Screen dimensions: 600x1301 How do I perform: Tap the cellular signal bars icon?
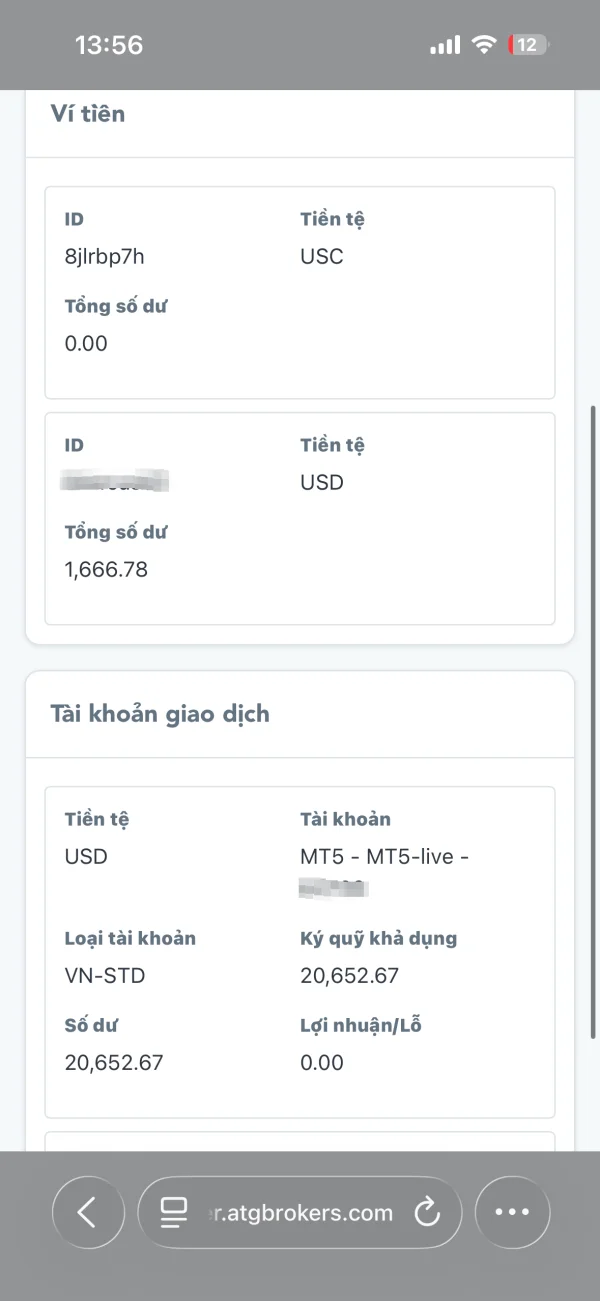coord(445,45)
